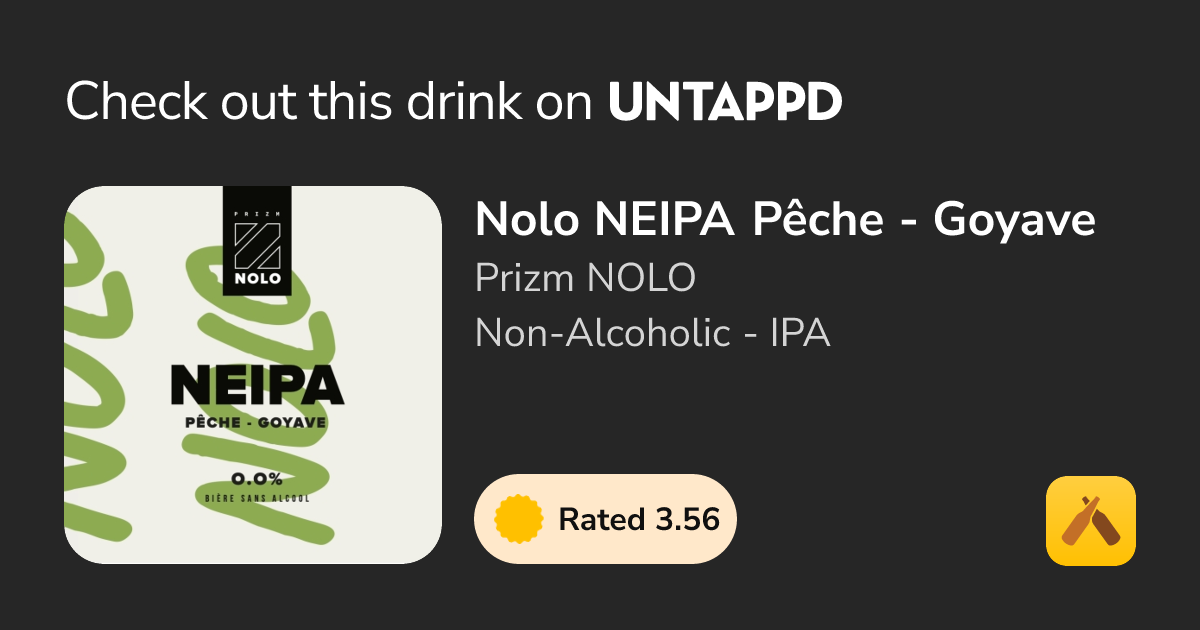Image resolution: width=1200 pixels, height=630 pixels.
Task: Click the 0.0% alcohol figure on the label
Action: click(x=255, y=478)
